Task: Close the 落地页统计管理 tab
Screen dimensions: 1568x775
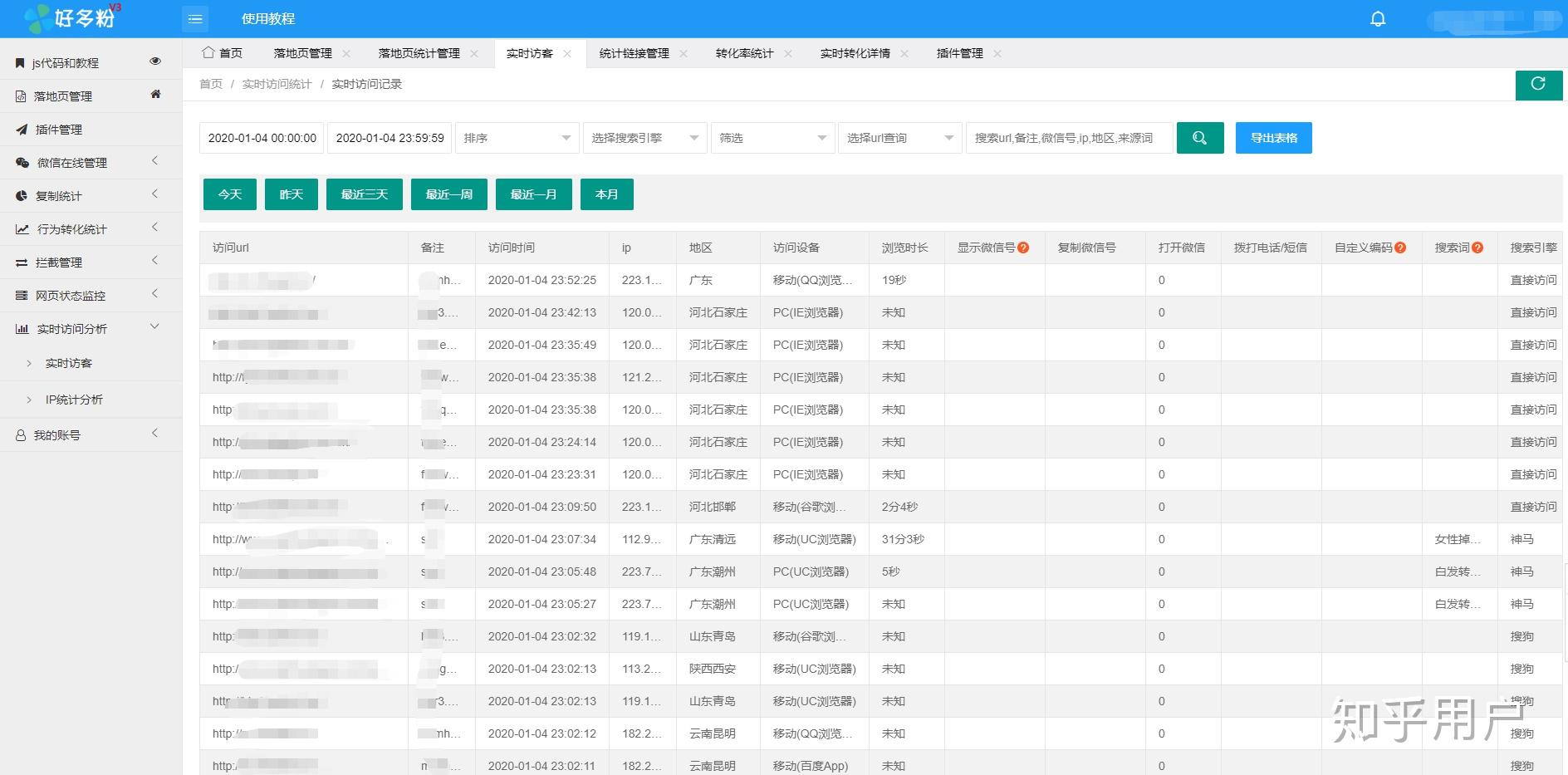Action: point(474,53)
